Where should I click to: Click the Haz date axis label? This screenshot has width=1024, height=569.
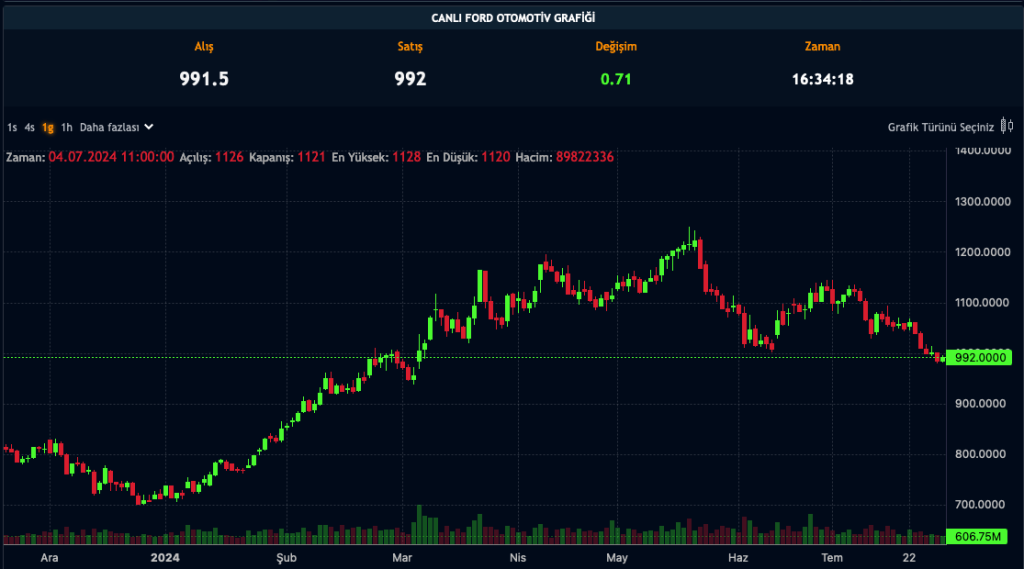pyautogui.click(x=738, y=557)
